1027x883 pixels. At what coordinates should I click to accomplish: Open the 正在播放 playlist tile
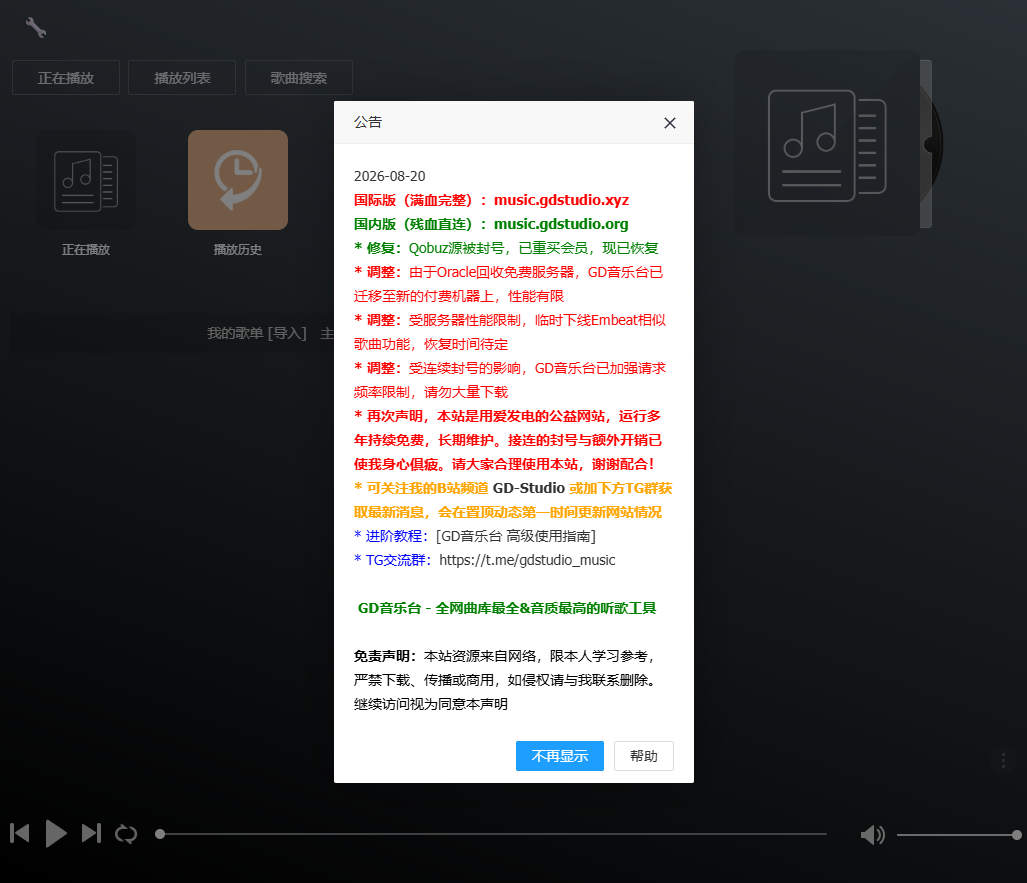click(x=86, y=180)
